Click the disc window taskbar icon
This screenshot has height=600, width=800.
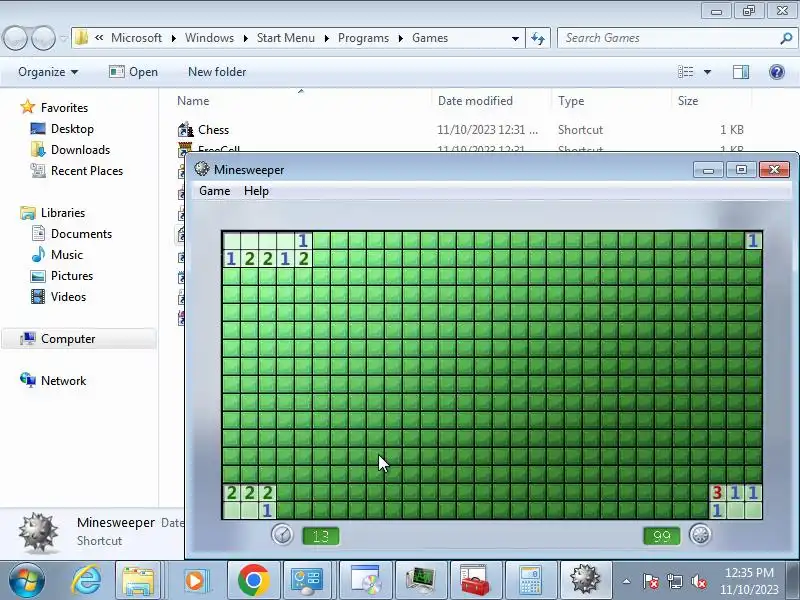coord(366,581)
